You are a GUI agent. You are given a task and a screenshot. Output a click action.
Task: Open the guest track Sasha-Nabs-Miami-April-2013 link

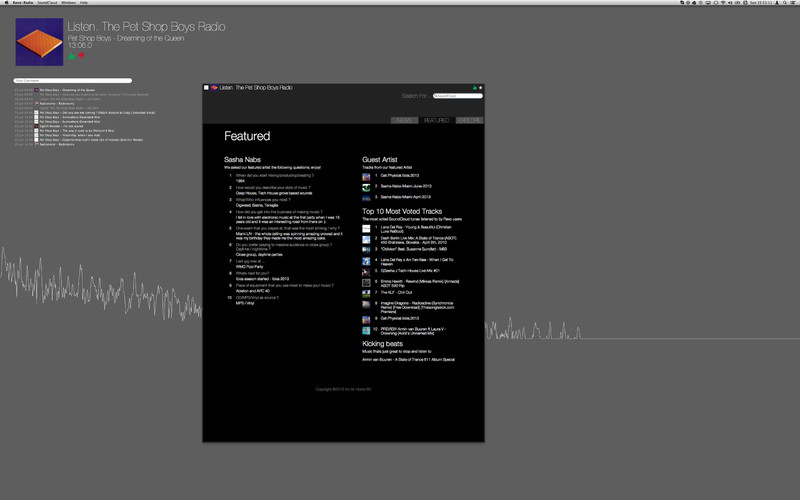(x=406, y=197)
